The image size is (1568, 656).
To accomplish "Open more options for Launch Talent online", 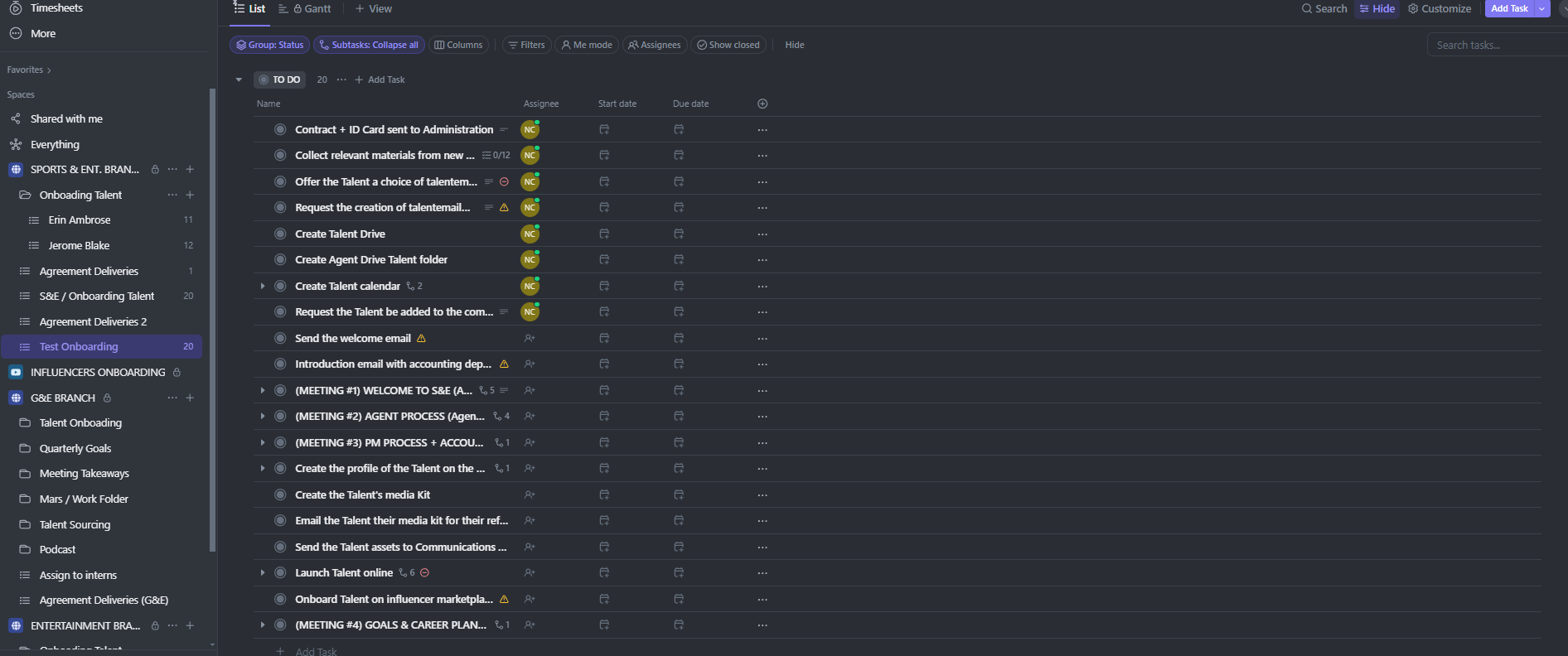I will click(762, 573).
